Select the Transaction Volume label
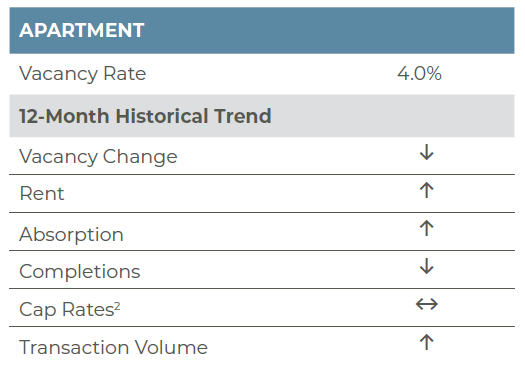 (114, 347)
